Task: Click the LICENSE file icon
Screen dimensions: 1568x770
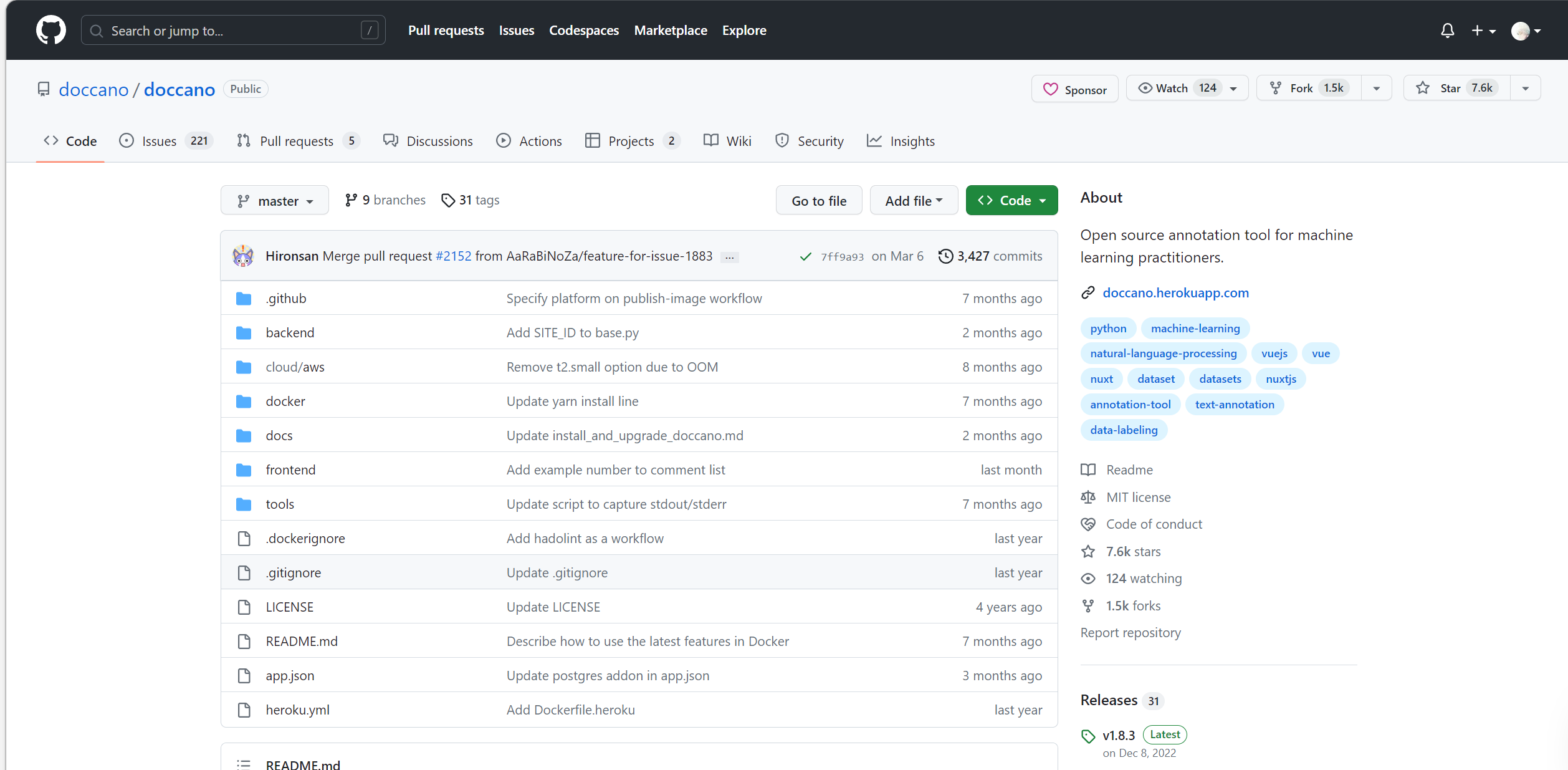Action: pos(244,607)
